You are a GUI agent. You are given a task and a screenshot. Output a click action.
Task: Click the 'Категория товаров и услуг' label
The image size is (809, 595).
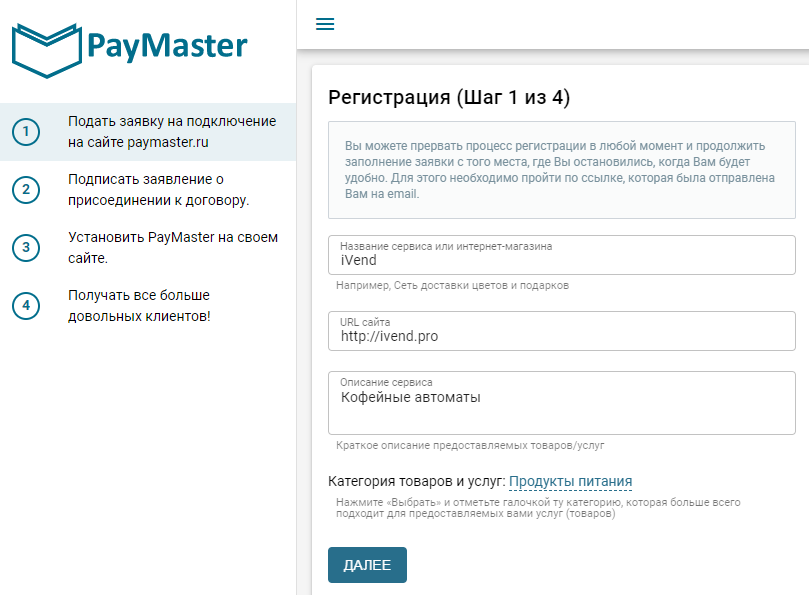point(417,481)
